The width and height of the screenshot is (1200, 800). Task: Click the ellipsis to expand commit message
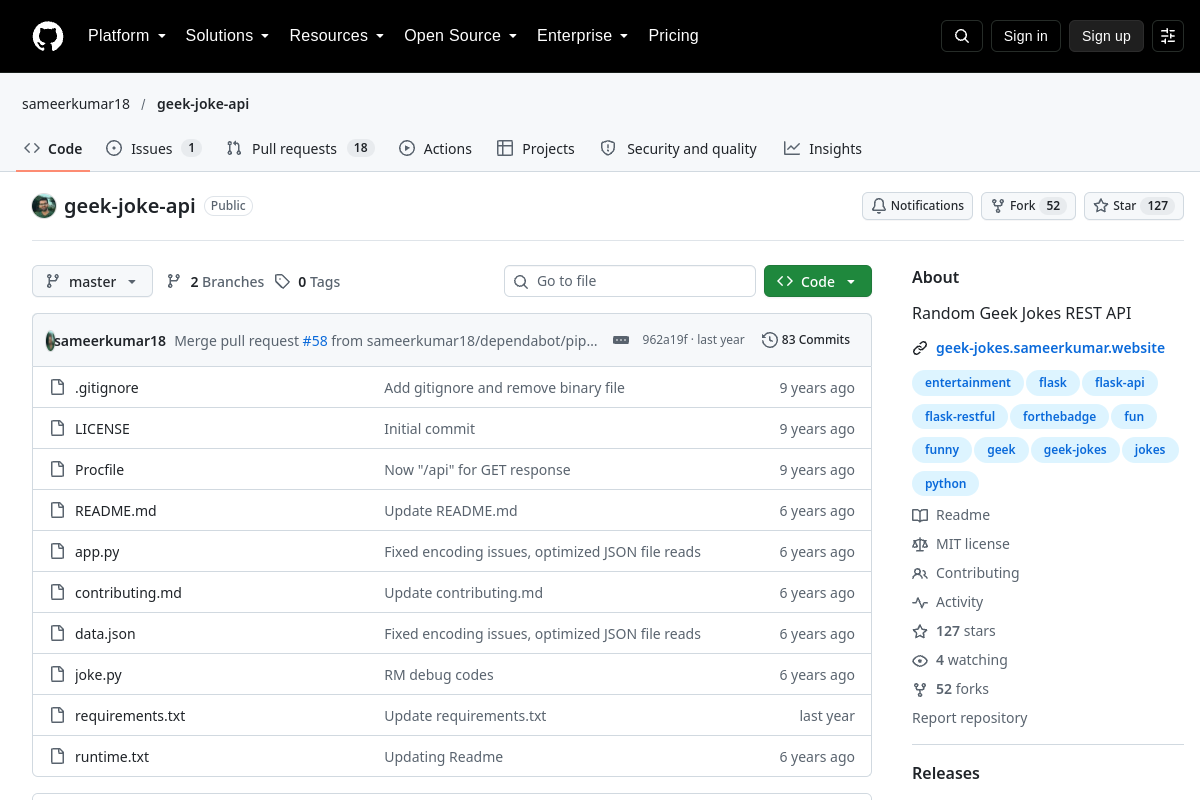(621, 340)
